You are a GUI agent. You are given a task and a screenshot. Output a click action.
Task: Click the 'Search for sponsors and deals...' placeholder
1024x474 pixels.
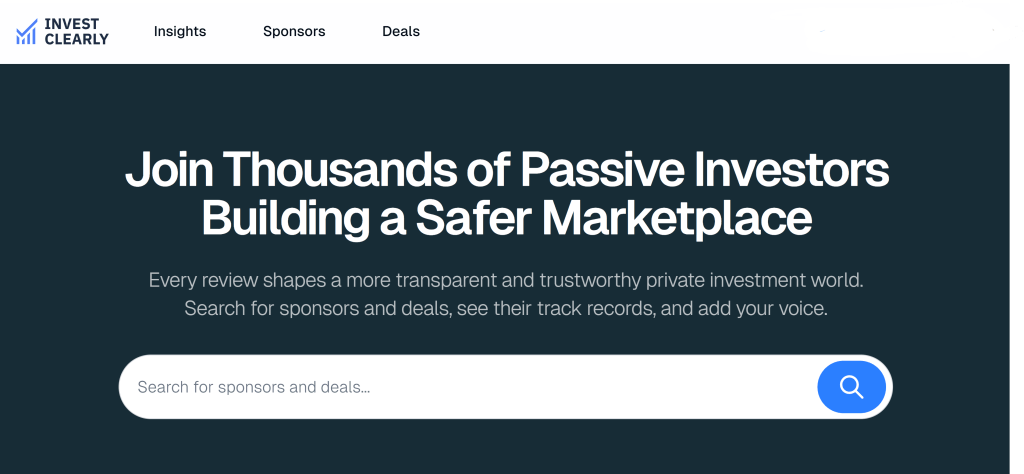[253, 387]
